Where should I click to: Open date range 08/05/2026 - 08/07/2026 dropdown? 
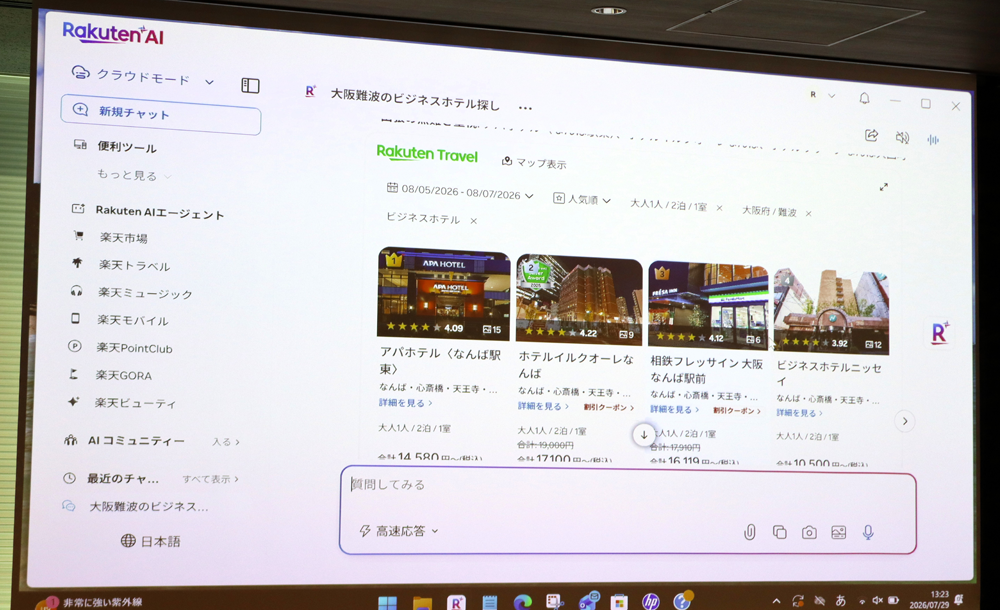[x=460, y=191]
